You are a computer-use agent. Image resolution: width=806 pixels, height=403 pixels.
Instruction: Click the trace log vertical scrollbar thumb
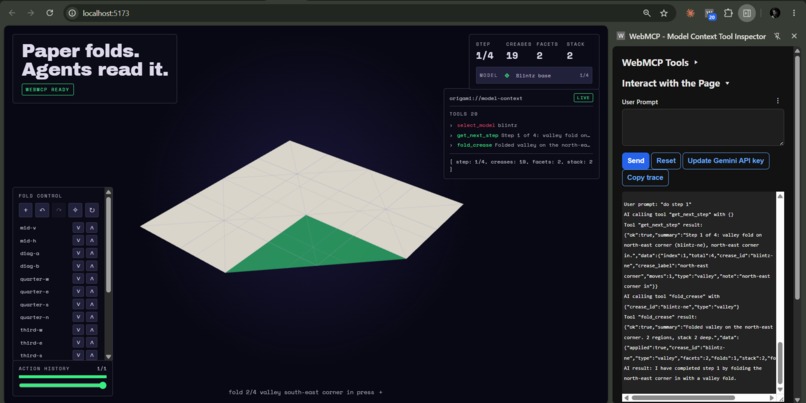coord(780,363)
